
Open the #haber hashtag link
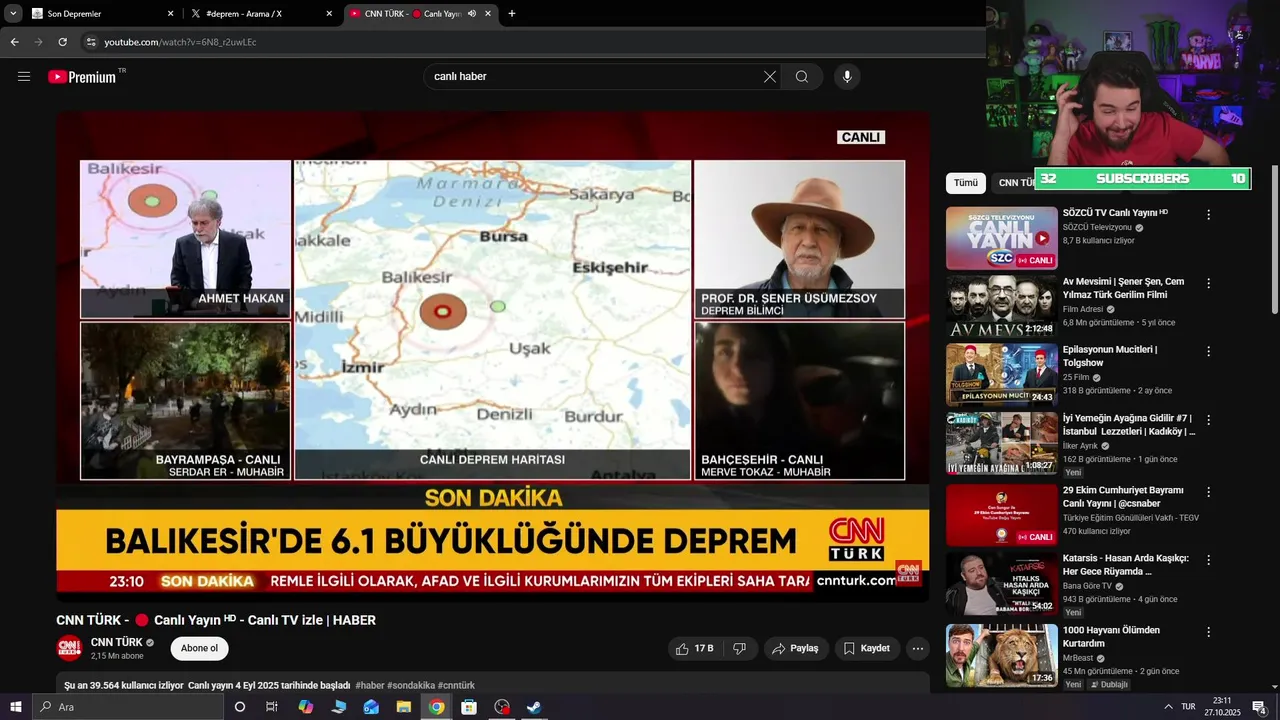(370, 686)
